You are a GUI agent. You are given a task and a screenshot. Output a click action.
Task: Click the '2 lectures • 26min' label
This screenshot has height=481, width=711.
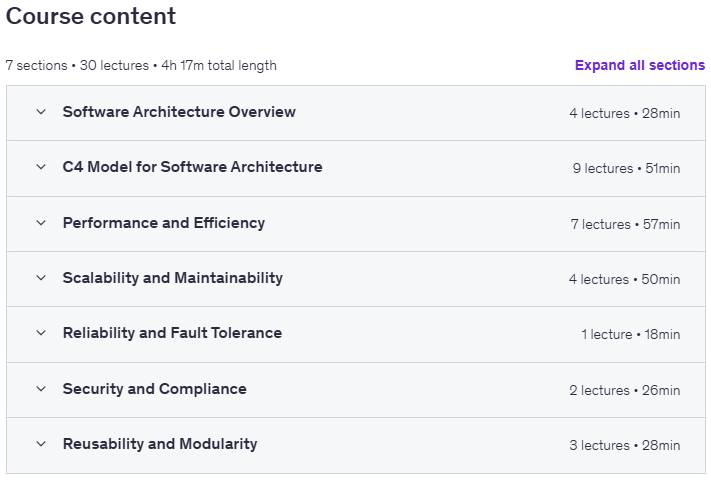624,390
